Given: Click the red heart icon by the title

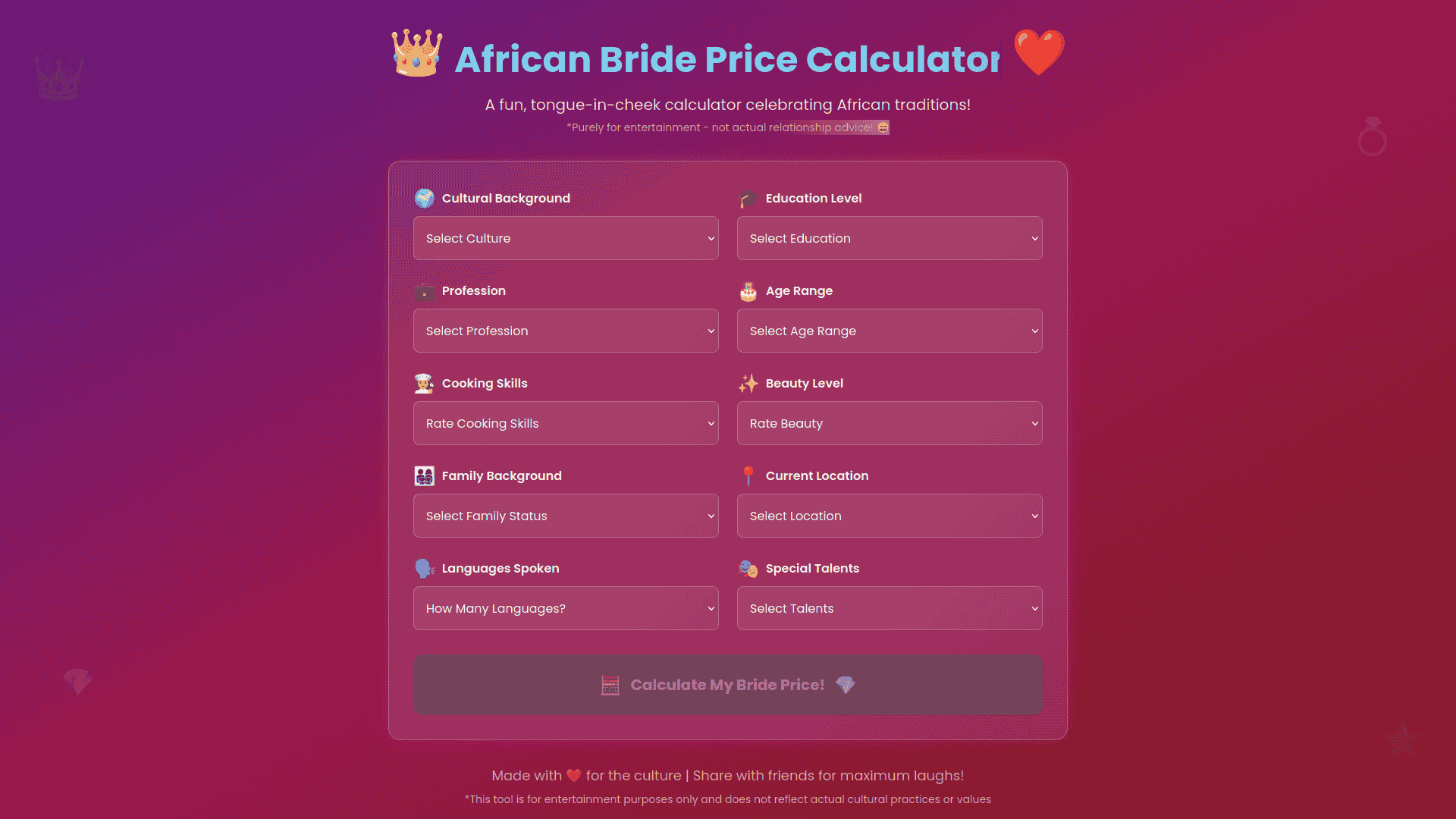Looking at the screenshot, I should tap(1039, 52).
